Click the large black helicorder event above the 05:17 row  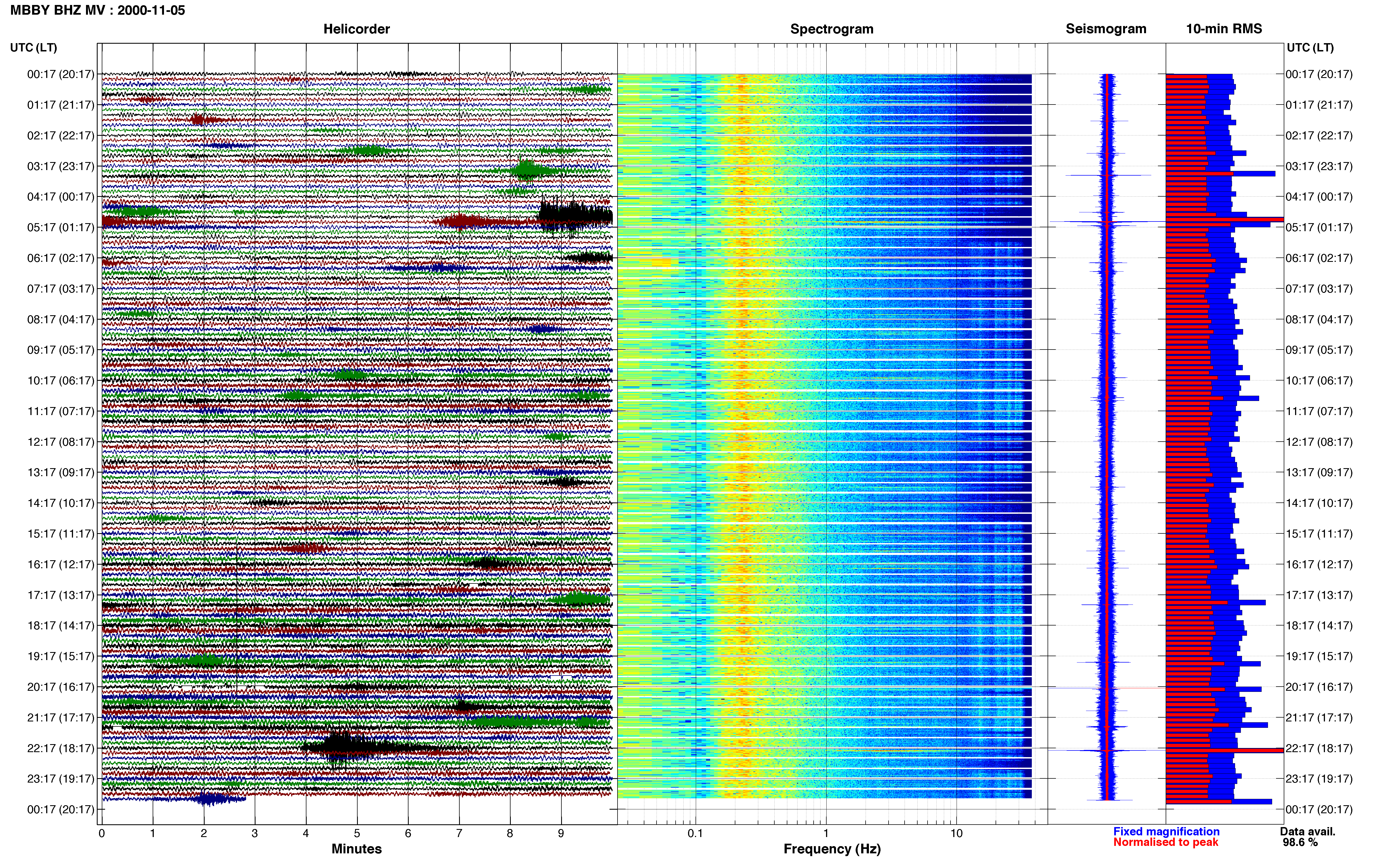coord(575,216)
